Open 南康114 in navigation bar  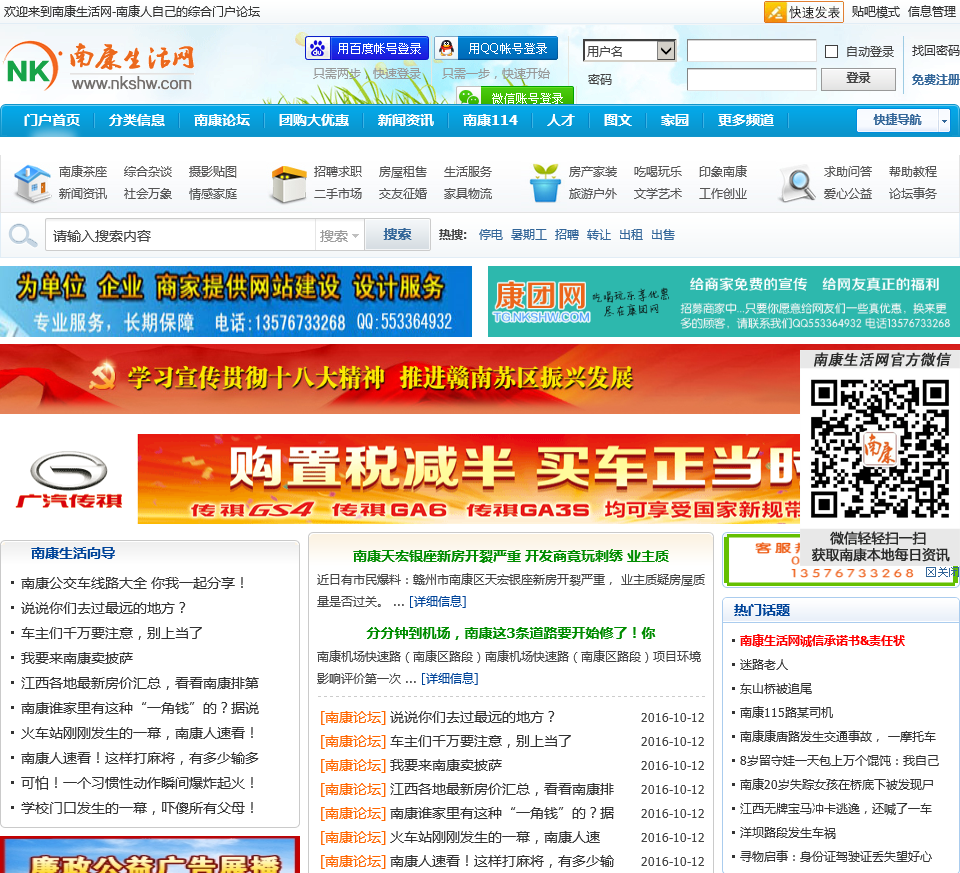click(x=490, y=120)
